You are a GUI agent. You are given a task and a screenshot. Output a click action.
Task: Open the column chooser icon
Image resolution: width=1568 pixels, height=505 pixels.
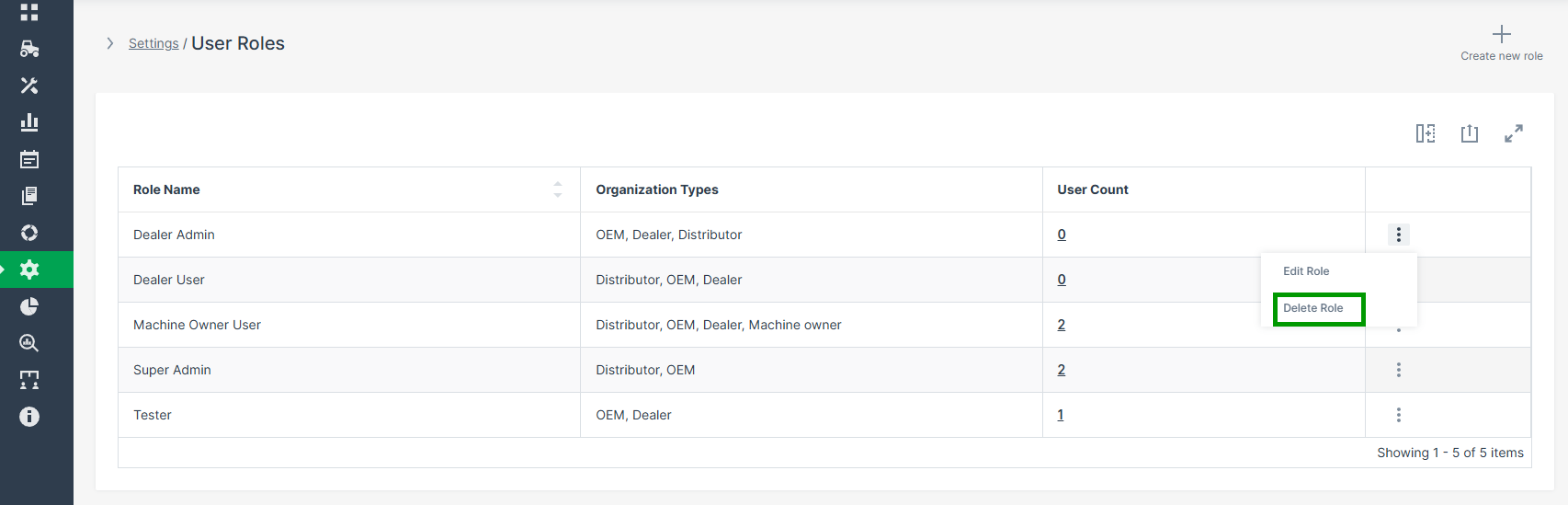(x=1426, y=133)
